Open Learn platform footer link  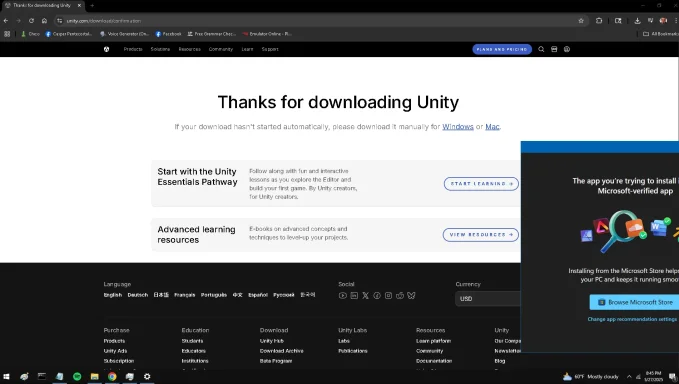coord(433,341)
